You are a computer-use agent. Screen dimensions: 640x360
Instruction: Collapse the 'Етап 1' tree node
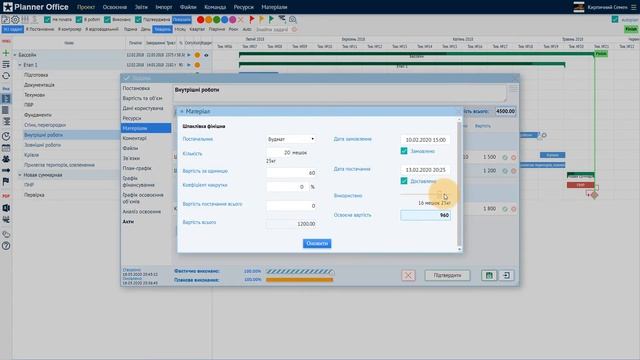(x=20, y=65)
